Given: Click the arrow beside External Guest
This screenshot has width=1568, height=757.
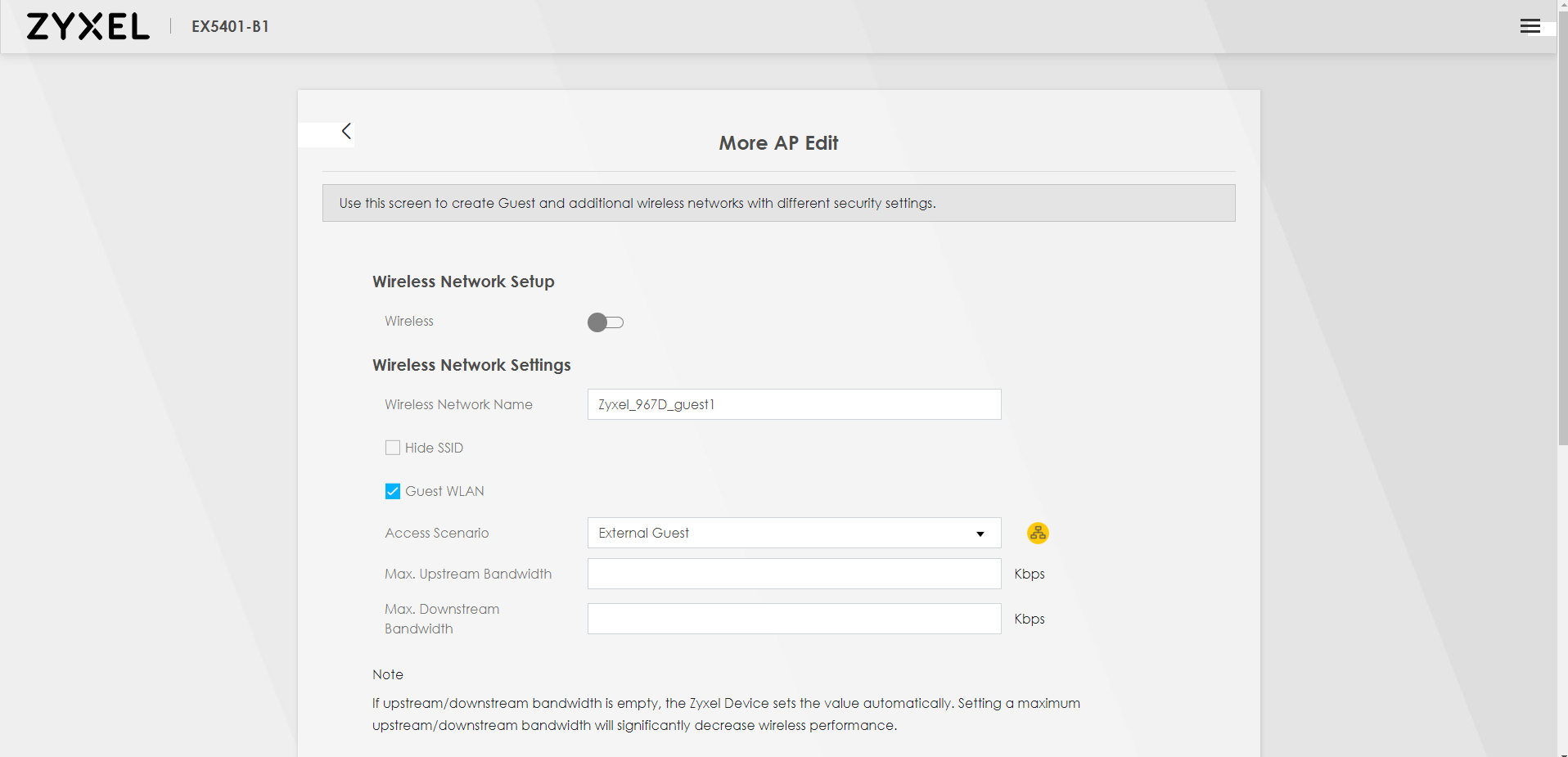Looking at the screenshot, I should point(980,534).
